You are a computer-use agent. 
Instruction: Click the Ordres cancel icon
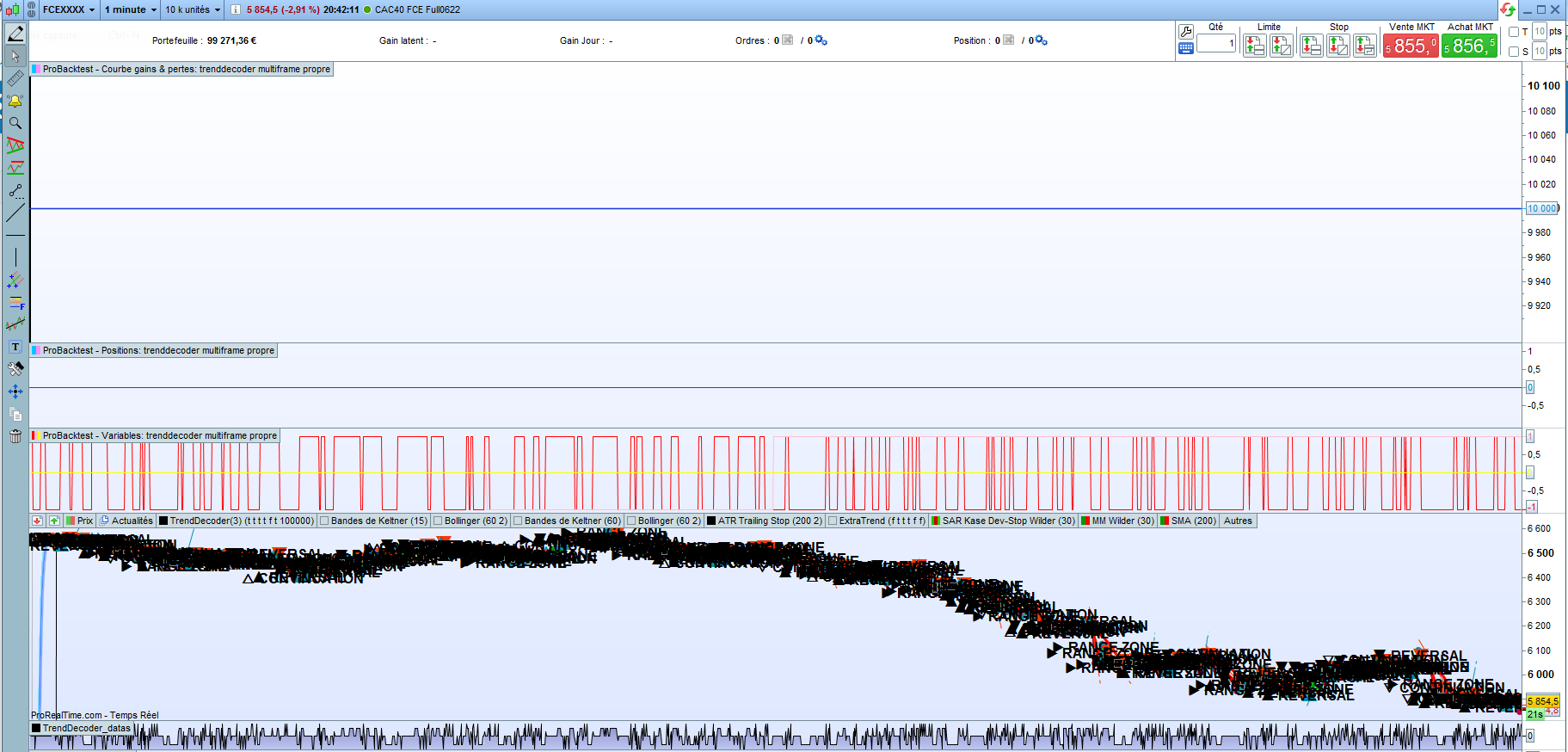pos(787,40)
